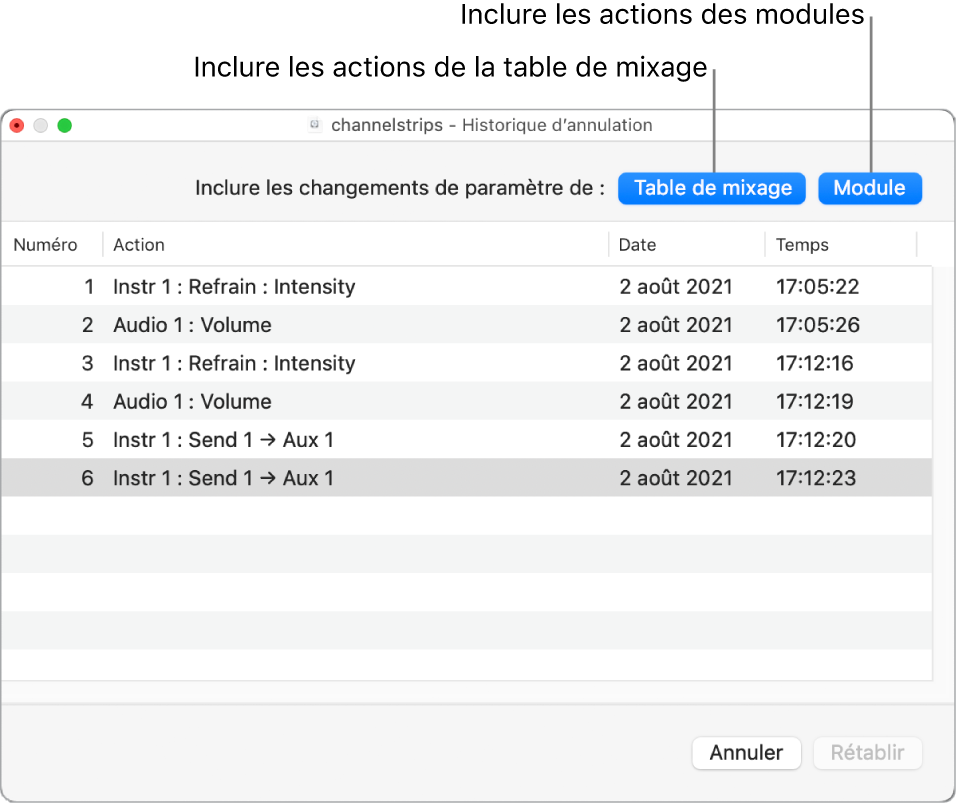
Task: Select the highlighted step 6 entry
Action: 300,478
